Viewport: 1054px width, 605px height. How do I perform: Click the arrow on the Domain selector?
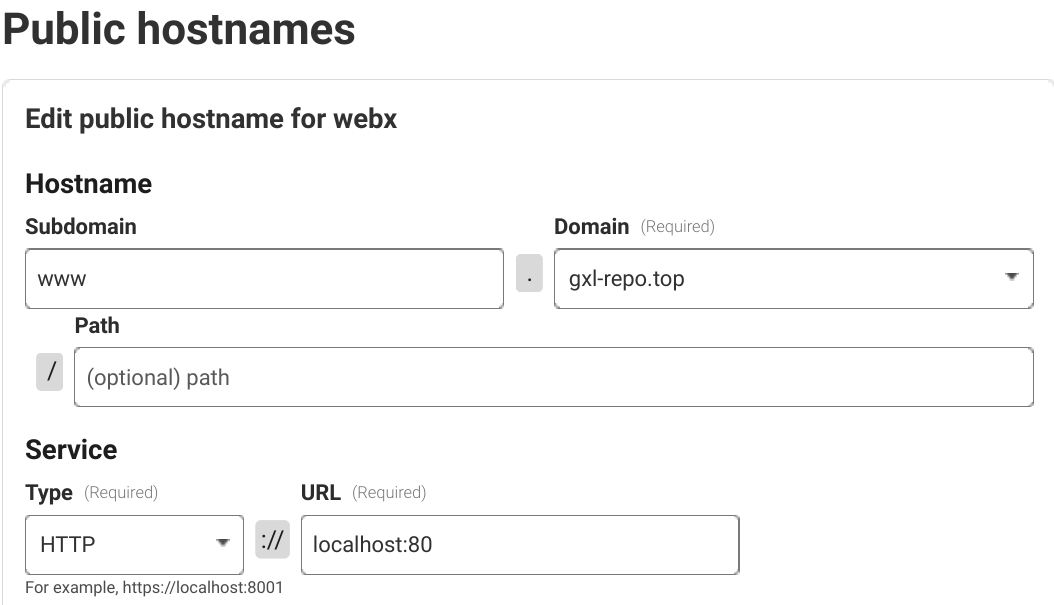1011,277
